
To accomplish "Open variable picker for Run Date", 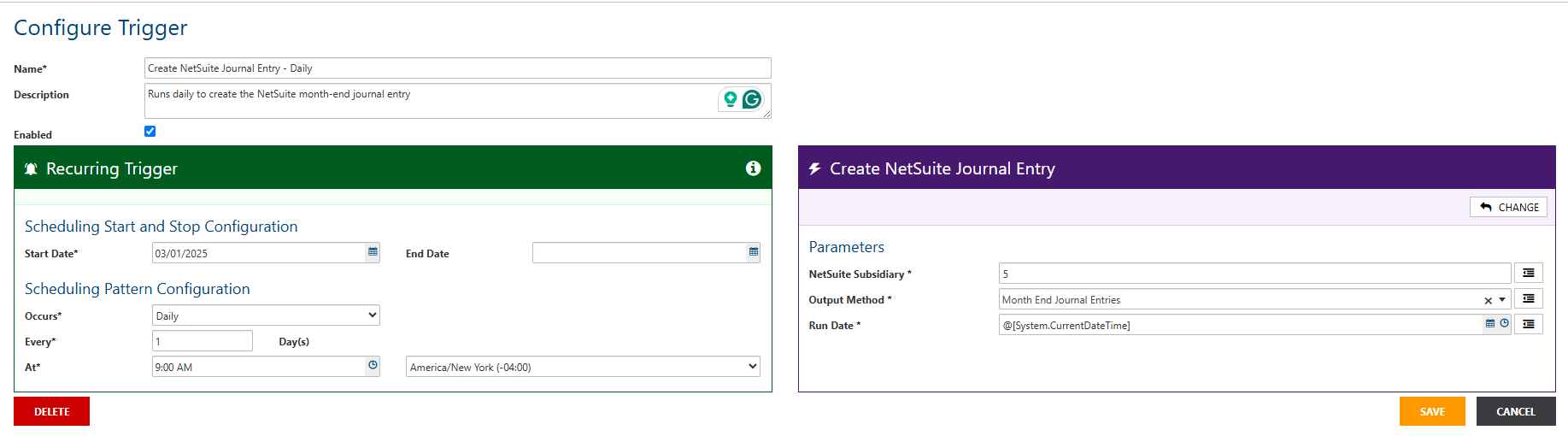I will pos(1529,325).
